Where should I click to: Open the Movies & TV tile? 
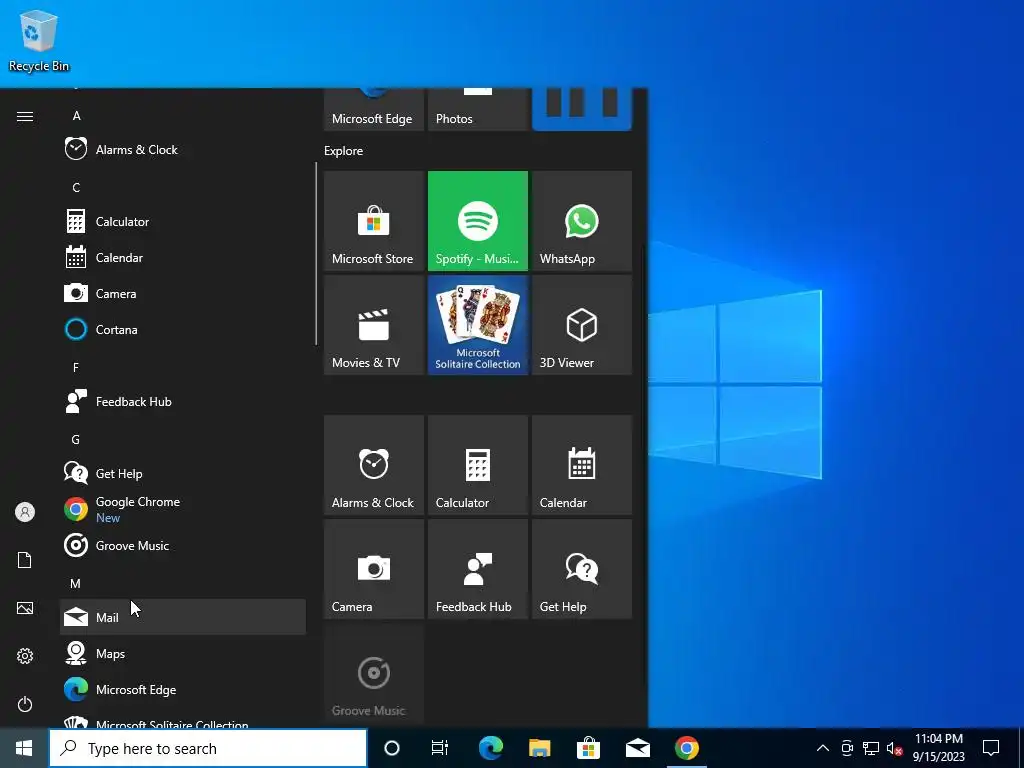pyautogui.click(x=374, y=325)
